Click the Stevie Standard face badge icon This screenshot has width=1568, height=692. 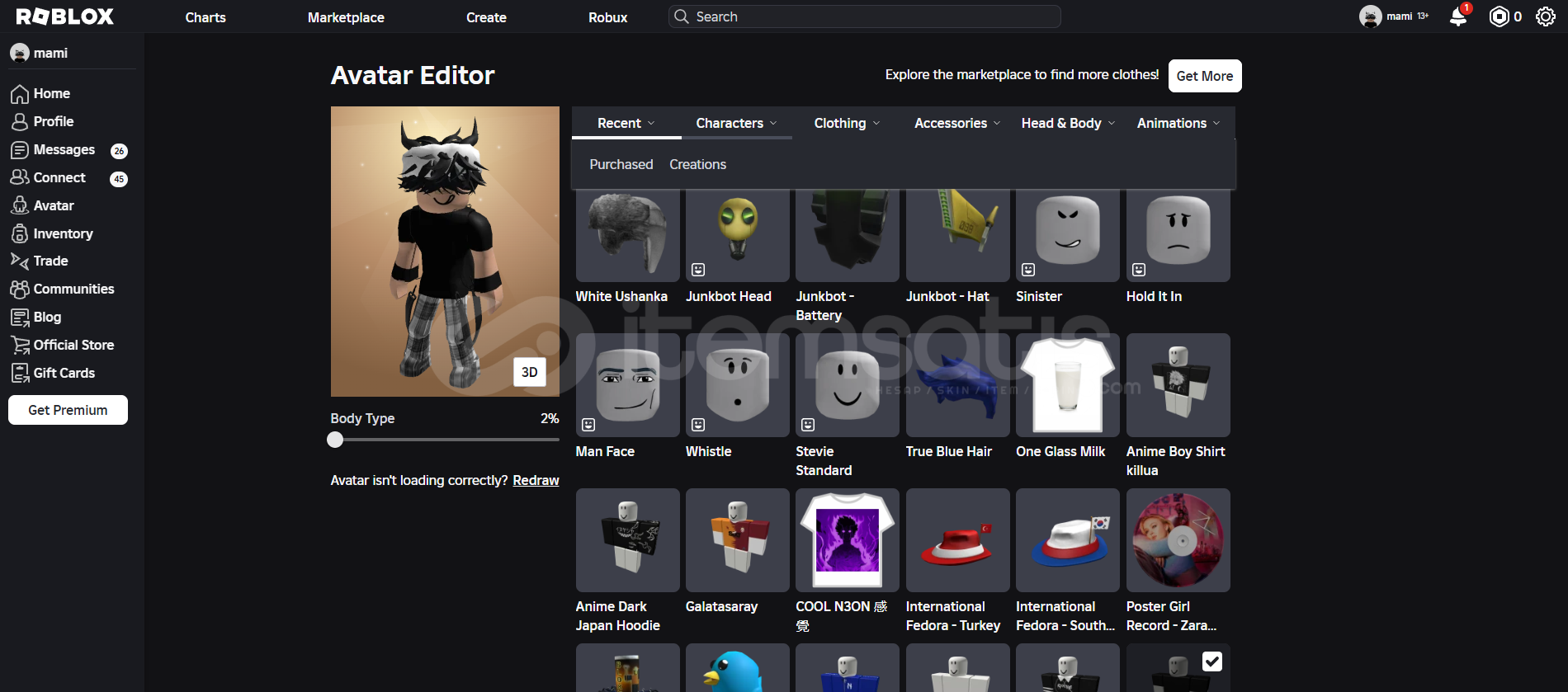pyautogui.click(x=808, y=425)
